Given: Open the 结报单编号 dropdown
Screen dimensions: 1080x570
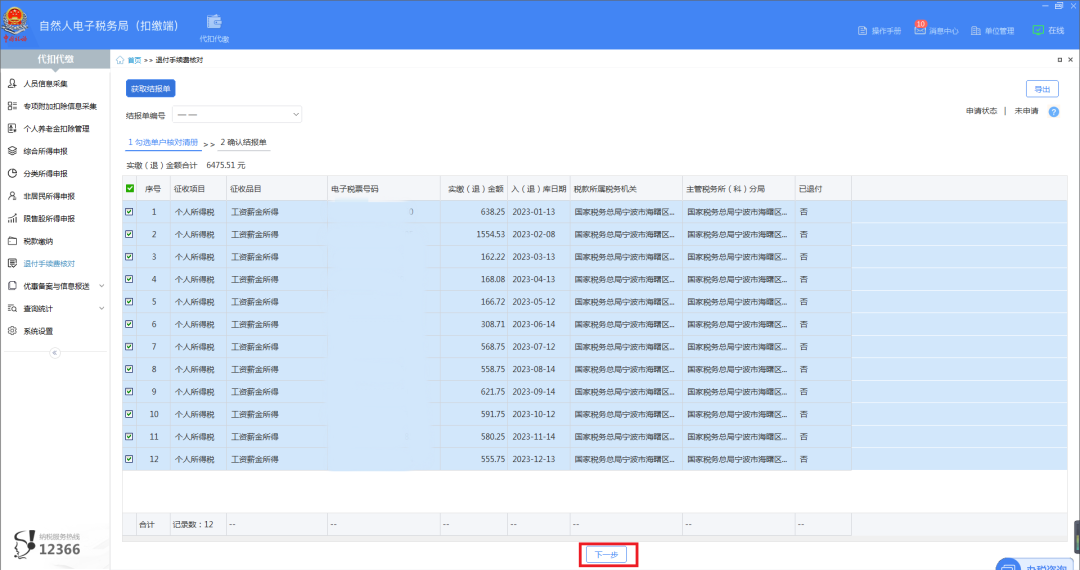Looking at the screenshot, I should pyautogui.click(x=237, y=114).
